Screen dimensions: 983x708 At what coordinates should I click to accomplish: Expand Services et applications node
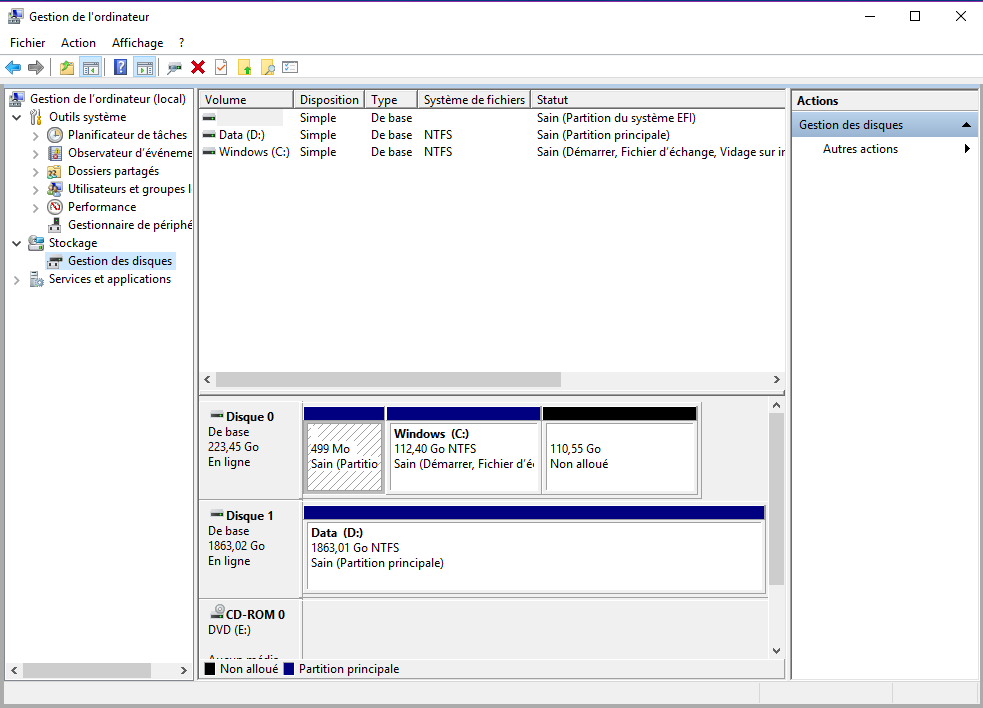(17, 280)
